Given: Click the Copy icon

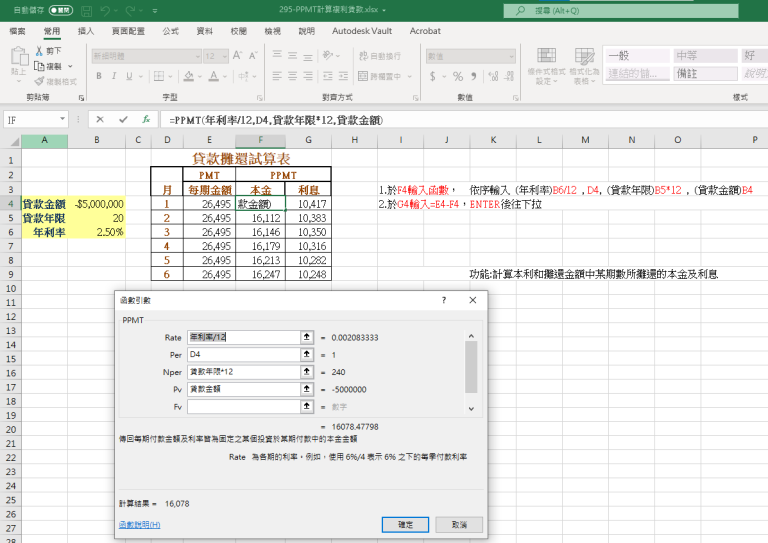Looking at the screenshot, I should pyautogui.click(x=39, y=66).
